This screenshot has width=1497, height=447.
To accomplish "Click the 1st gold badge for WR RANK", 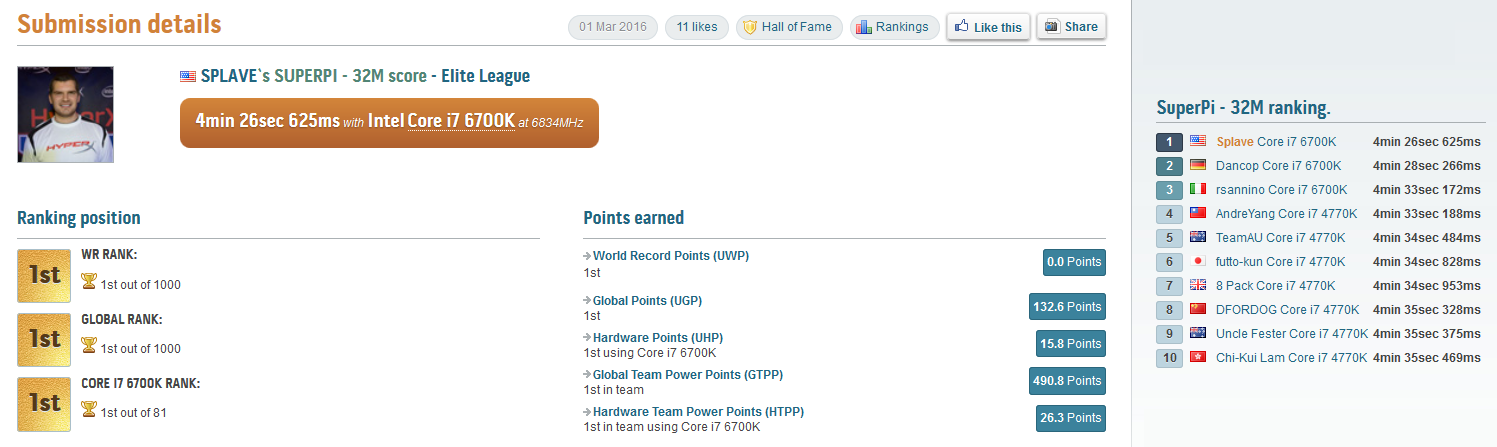I will (x=44, y=275).
